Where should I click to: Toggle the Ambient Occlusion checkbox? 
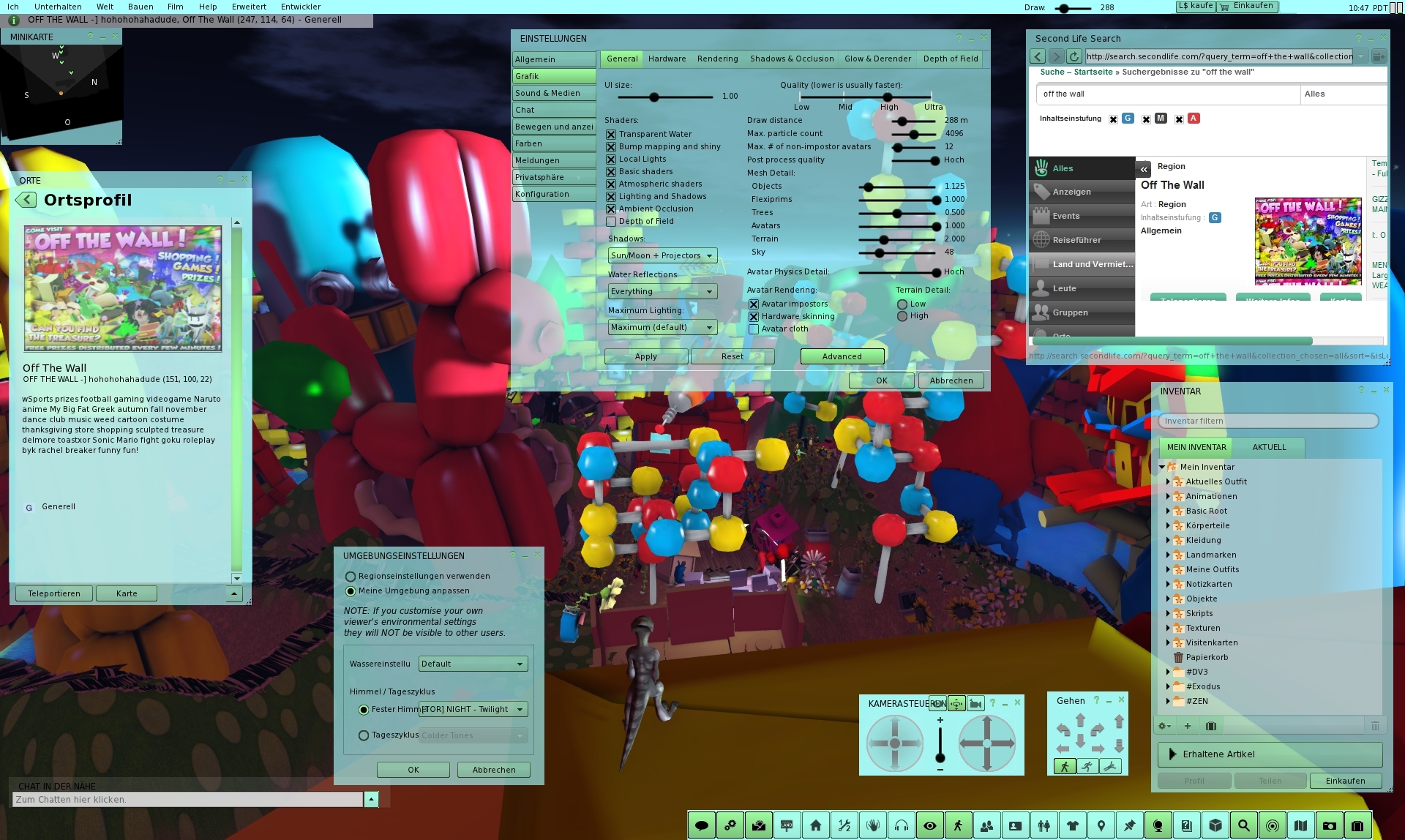pos(611,209)
